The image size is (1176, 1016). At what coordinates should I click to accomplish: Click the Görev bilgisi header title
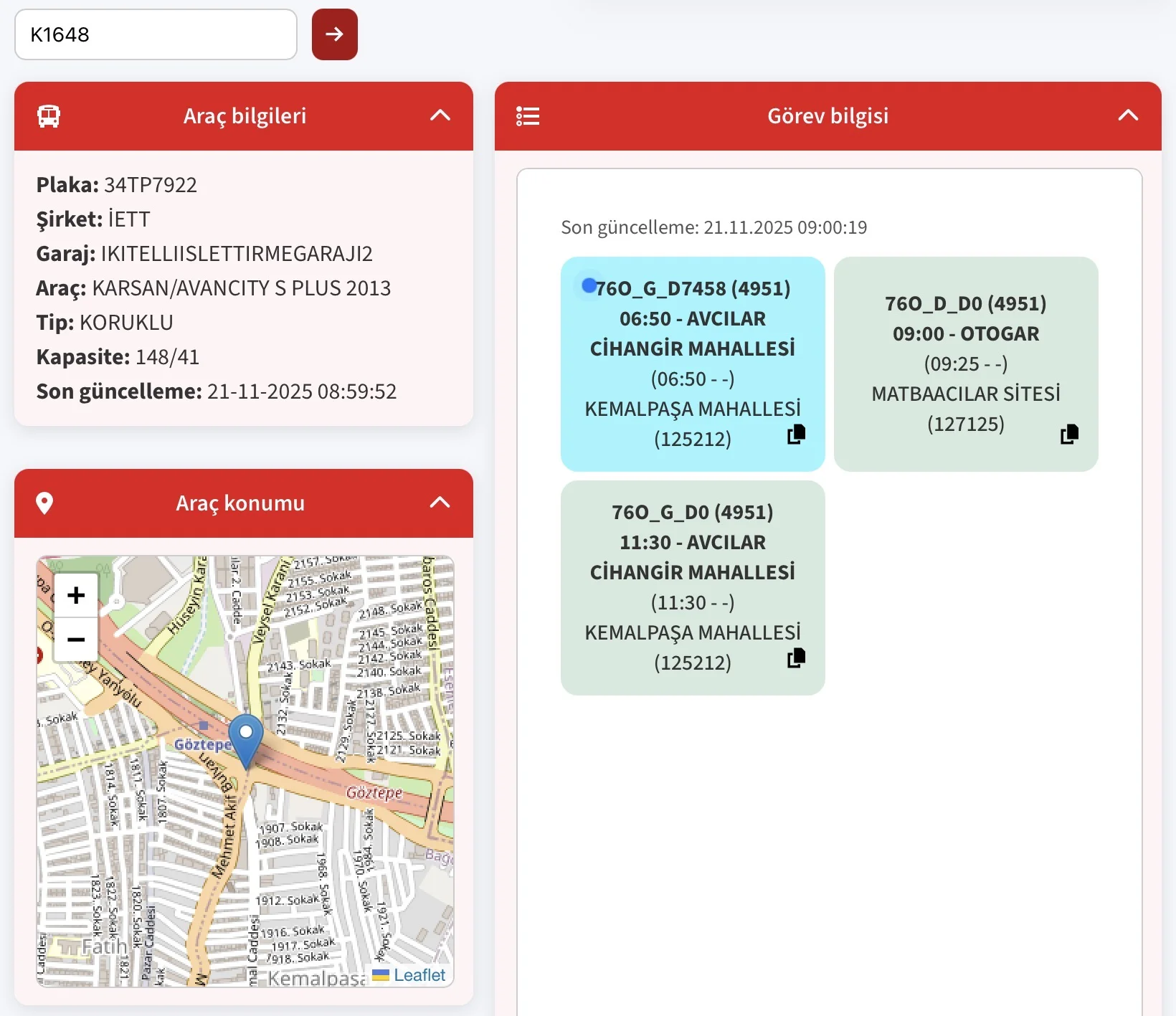[828, 116]
